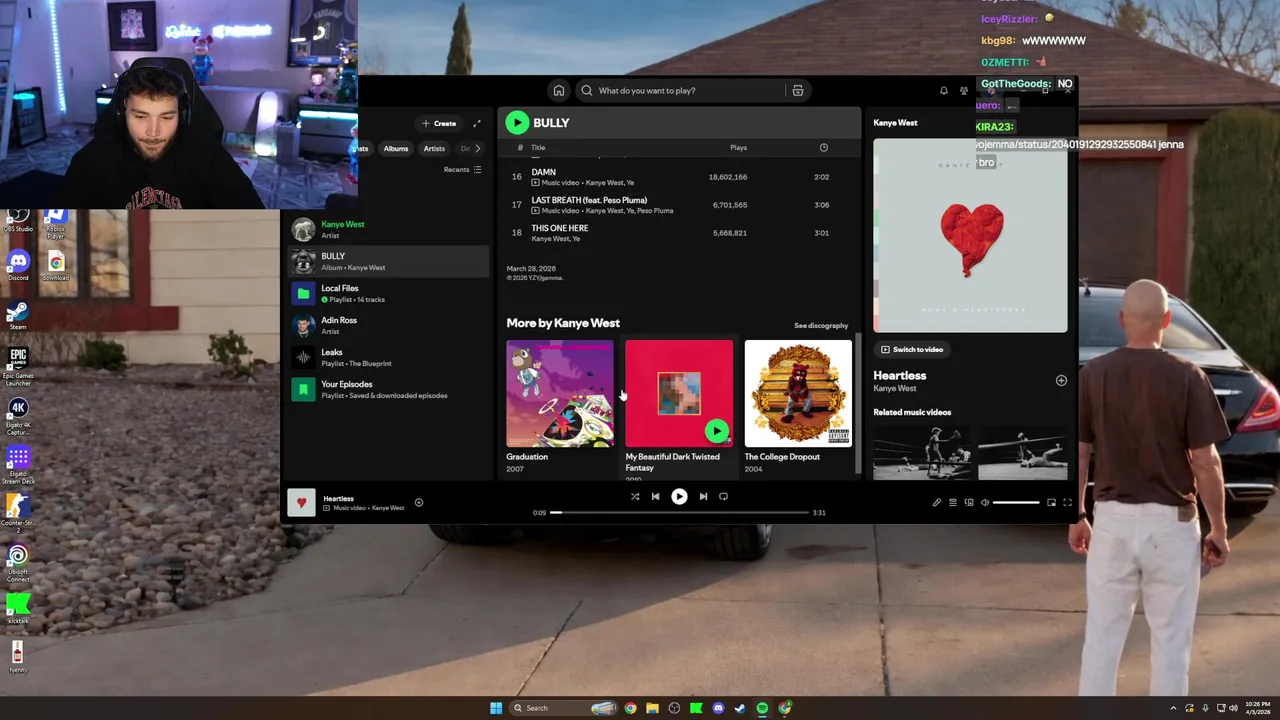Expand Your Library to full view

[477, 123]
